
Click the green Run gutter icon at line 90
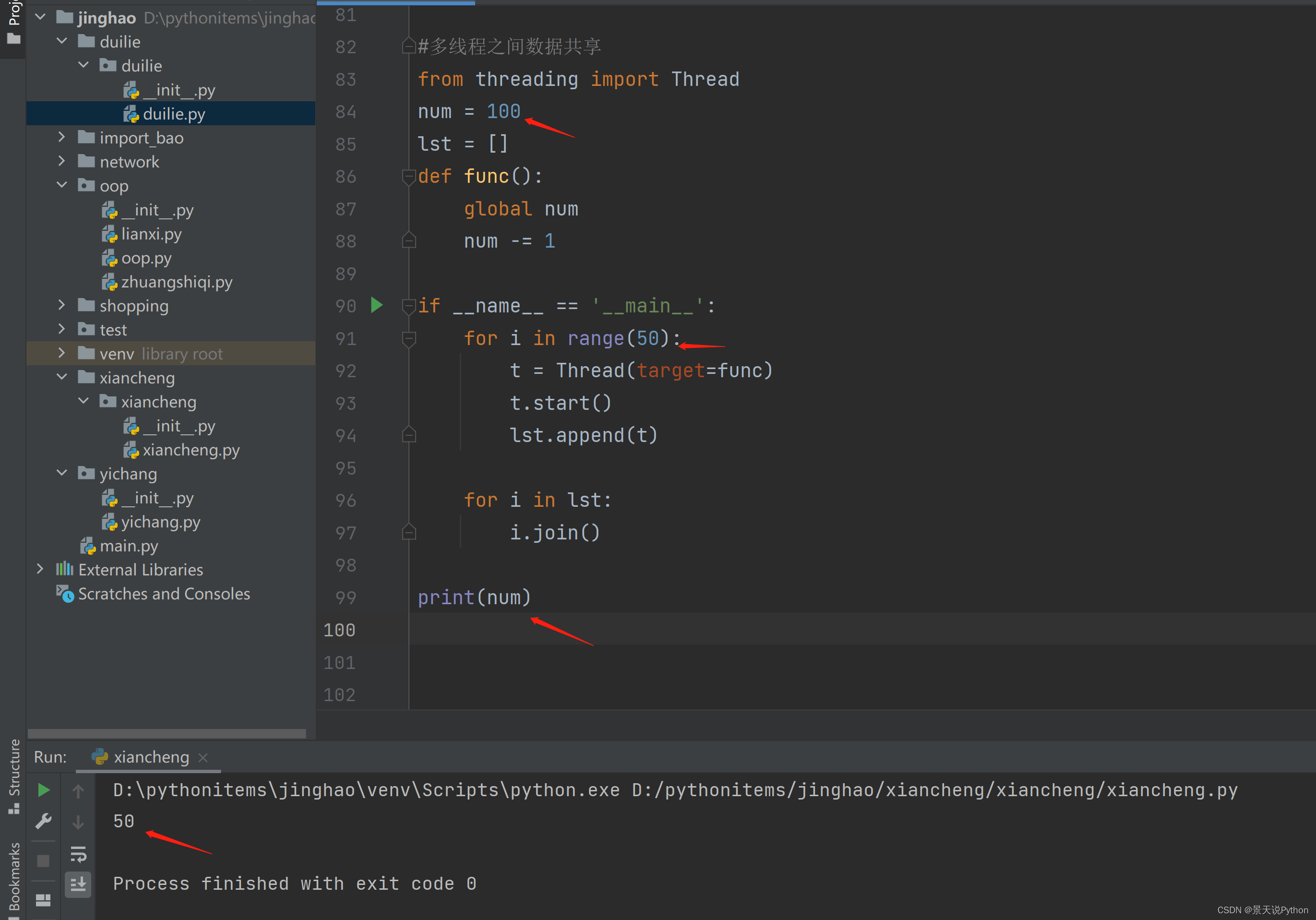coord(377,305)
